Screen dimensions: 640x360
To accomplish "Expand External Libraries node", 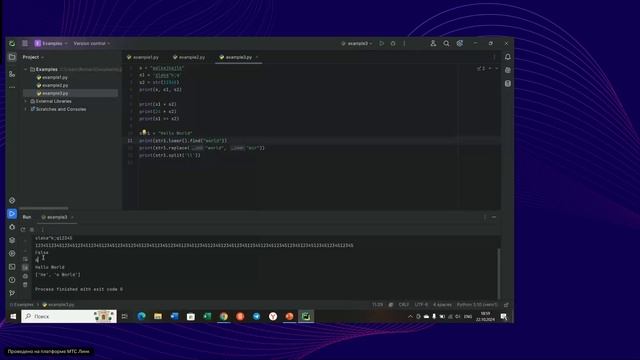I will pos(26,101).
